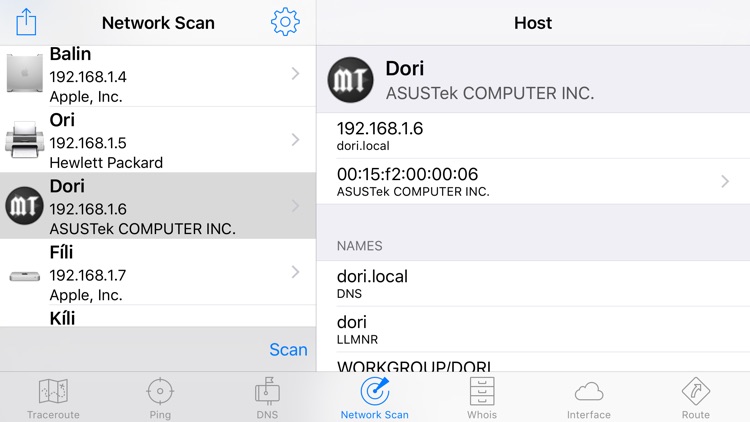The height and width of the screenshot is (422, 750).
Task: Select the Balin host name
Action: (70, 54)
